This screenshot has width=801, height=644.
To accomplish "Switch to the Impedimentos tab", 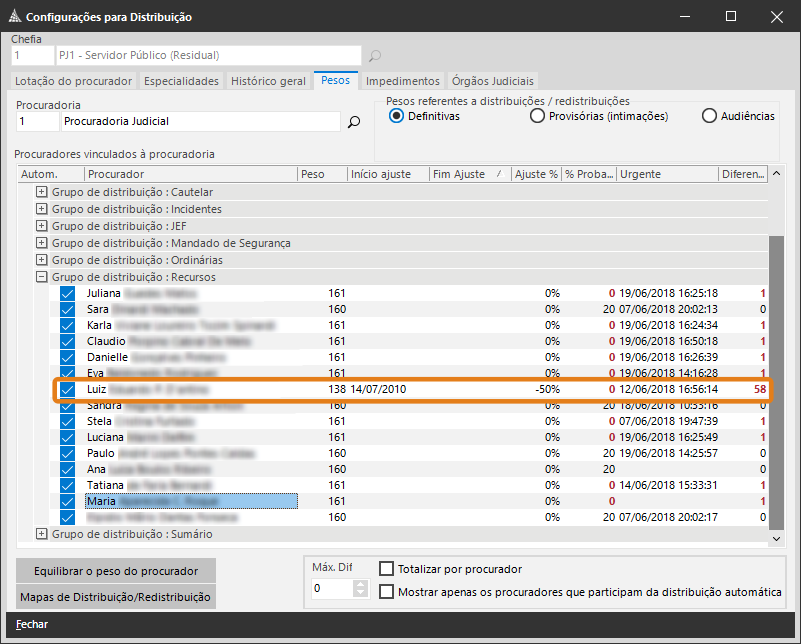I will tap(402, 81).
